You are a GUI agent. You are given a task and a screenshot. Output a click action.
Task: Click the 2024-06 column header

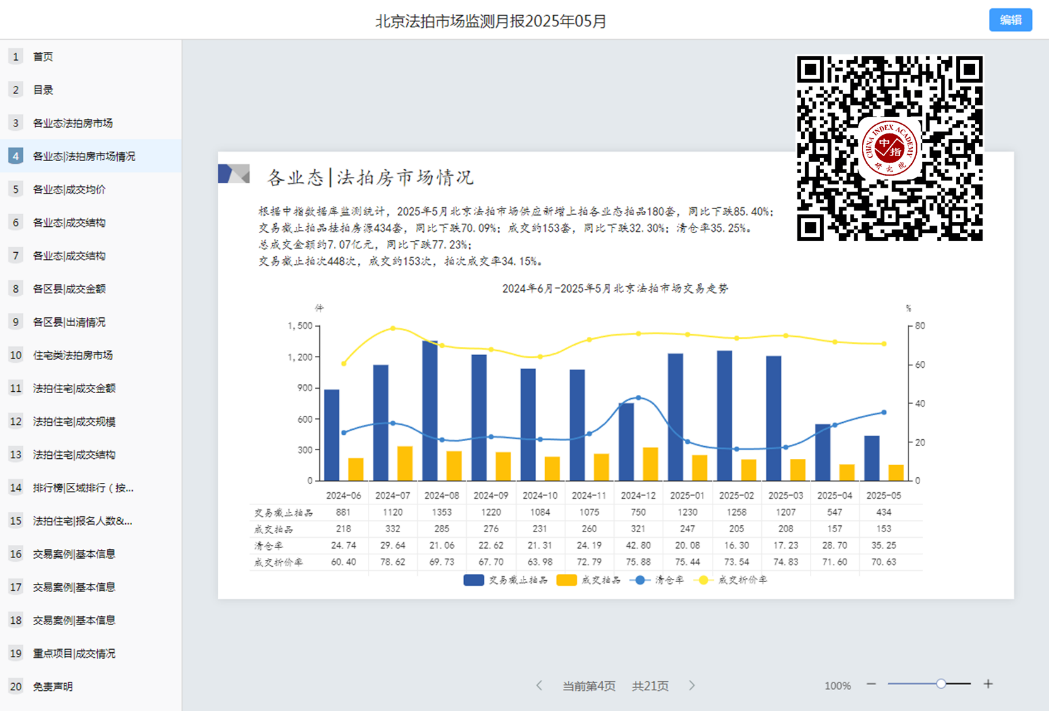[343, 496]
